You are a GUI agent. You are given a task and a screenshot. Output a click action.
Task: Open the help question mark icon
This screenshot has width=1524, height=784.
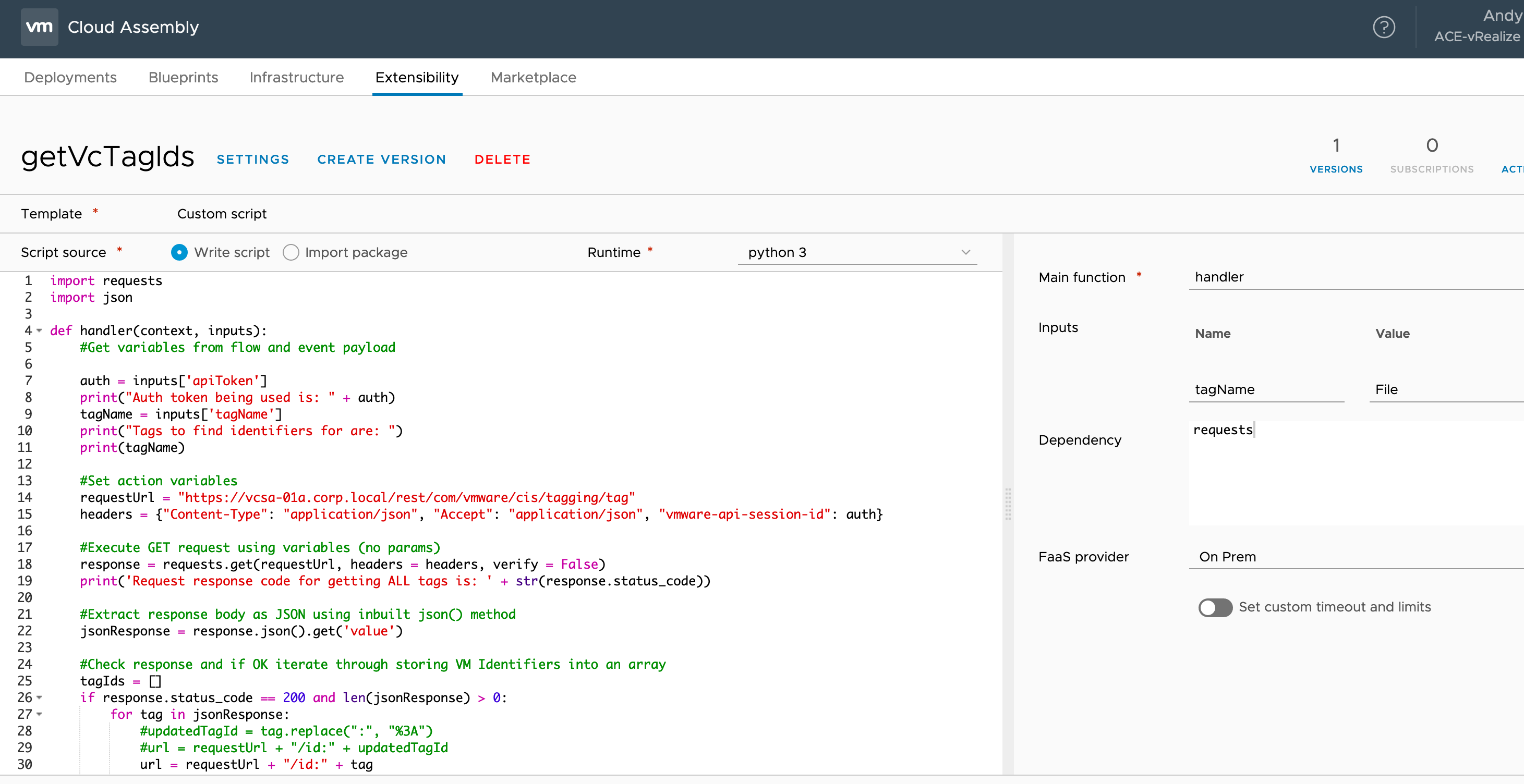[1383, 27]
